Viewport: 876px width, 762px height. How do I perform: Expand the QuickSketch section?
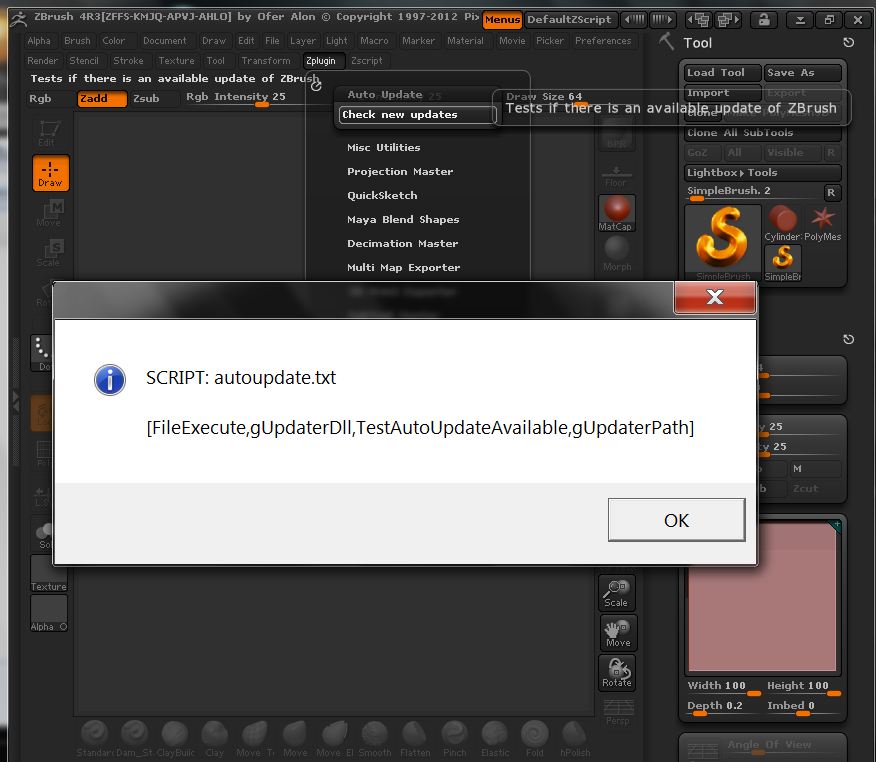tap(382, 196)
